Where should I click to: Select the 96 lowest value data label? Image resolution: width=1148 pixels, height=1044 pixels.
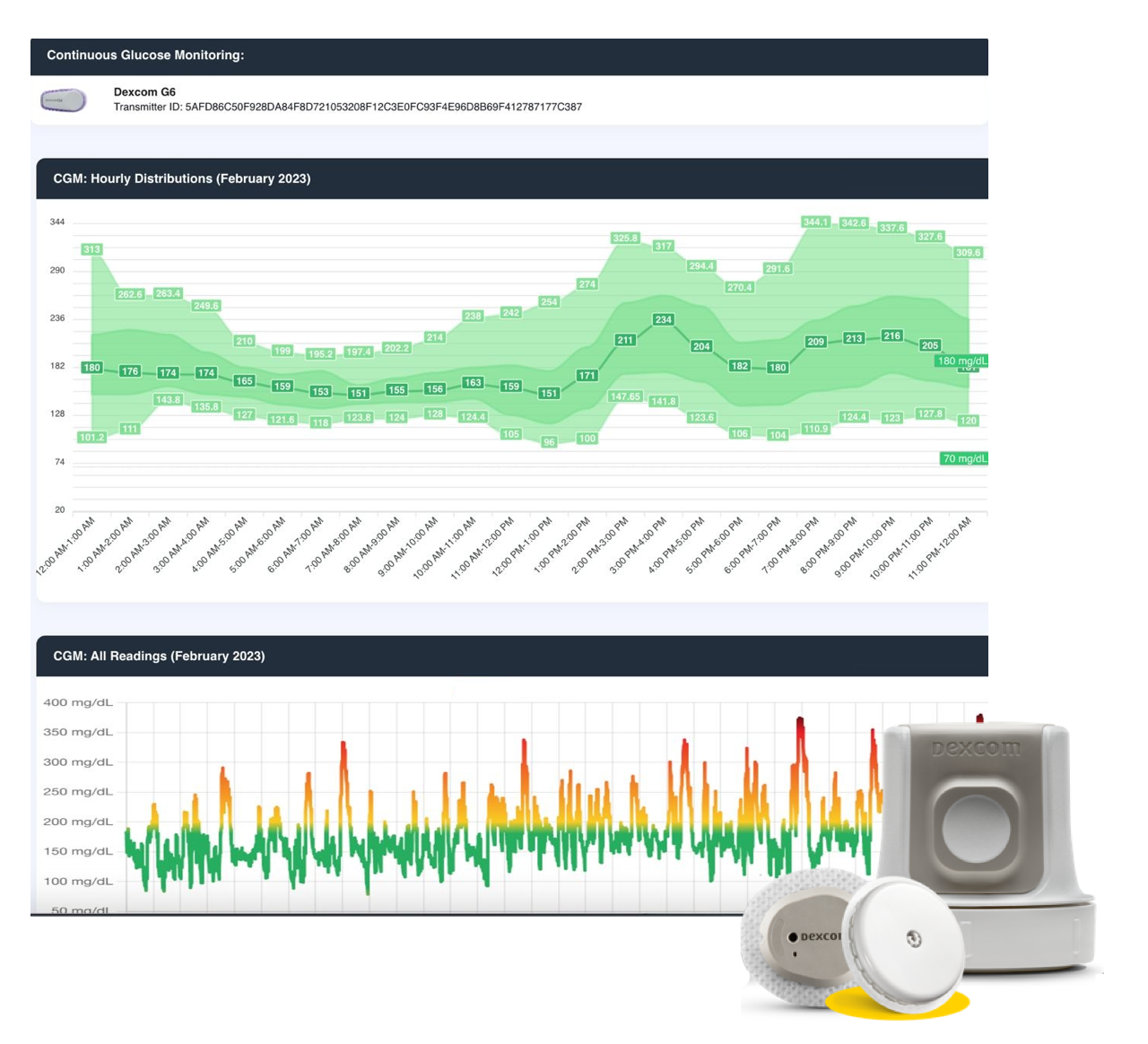[x=549, y=442]
